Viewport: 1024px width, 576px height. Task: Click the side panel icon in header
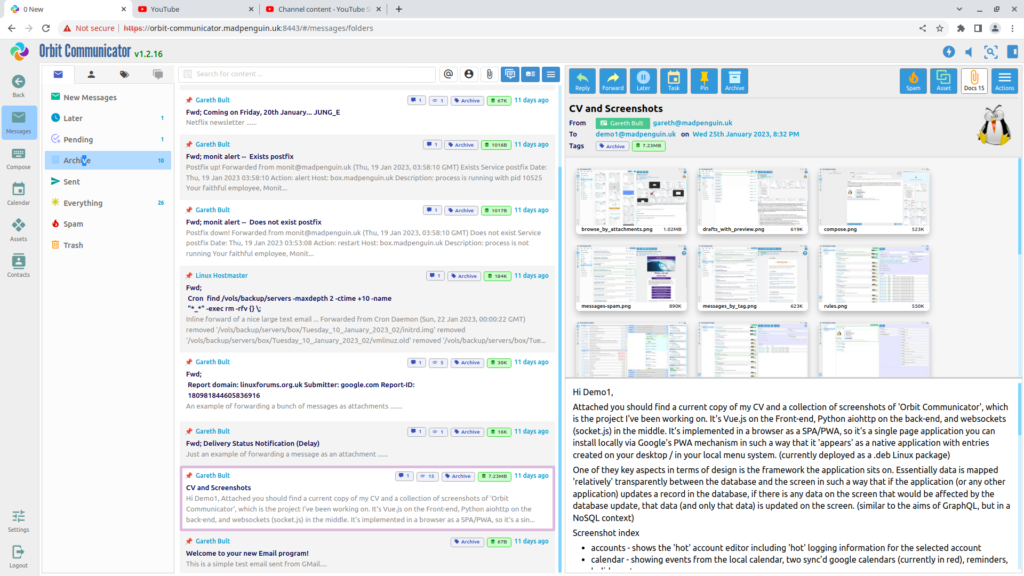1013,52
